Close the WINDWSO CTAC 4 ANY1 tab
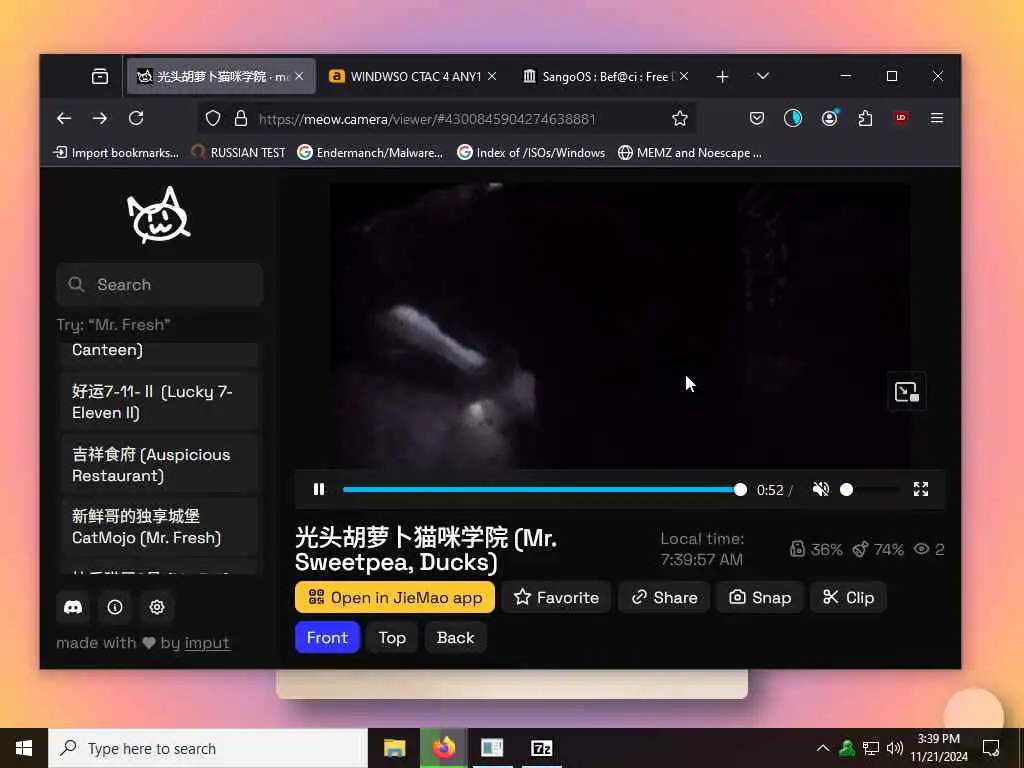The image size is (1024, 768). click(492, 76)
